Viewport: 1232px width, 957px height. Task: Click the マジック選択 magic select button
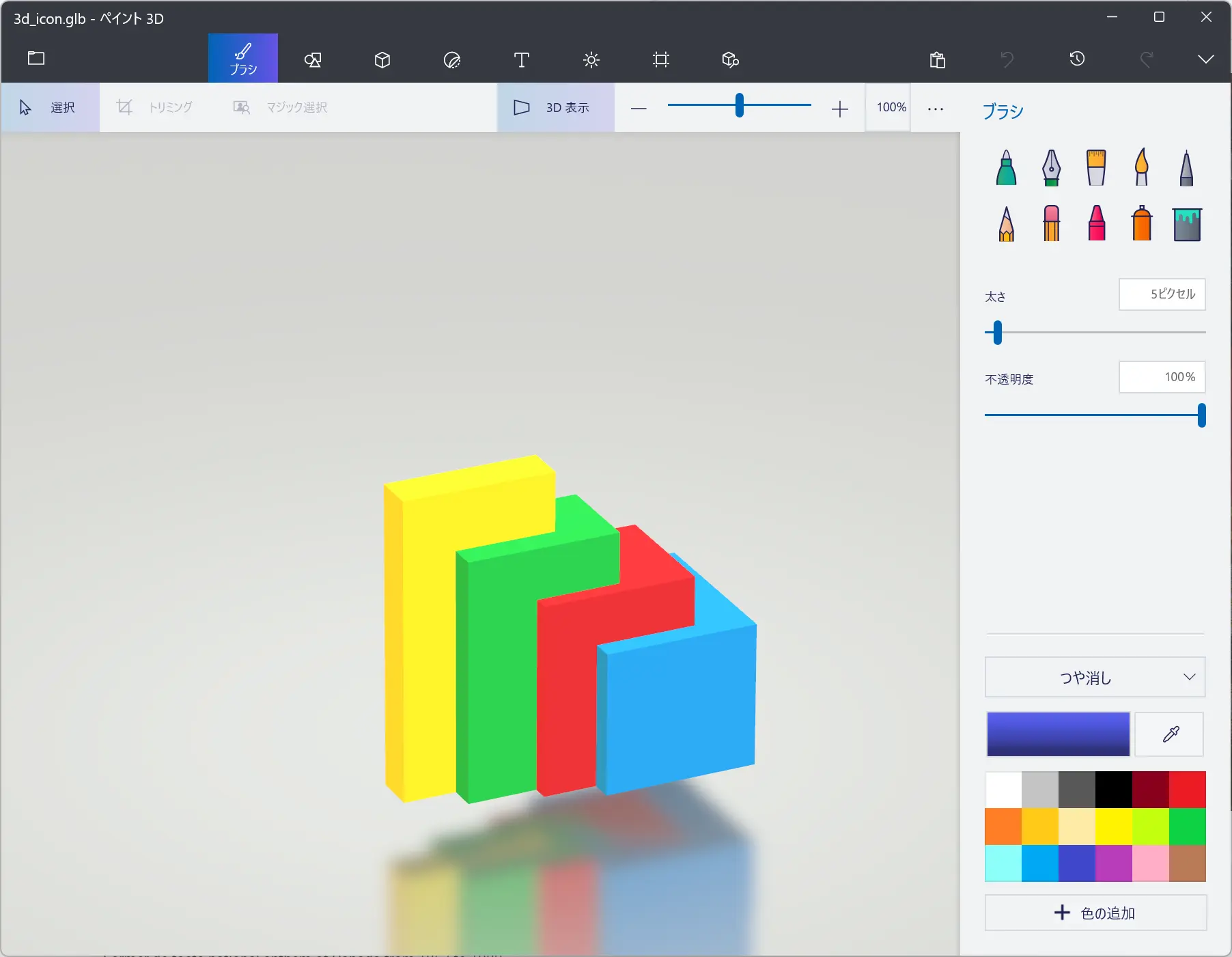pos(280,107)
